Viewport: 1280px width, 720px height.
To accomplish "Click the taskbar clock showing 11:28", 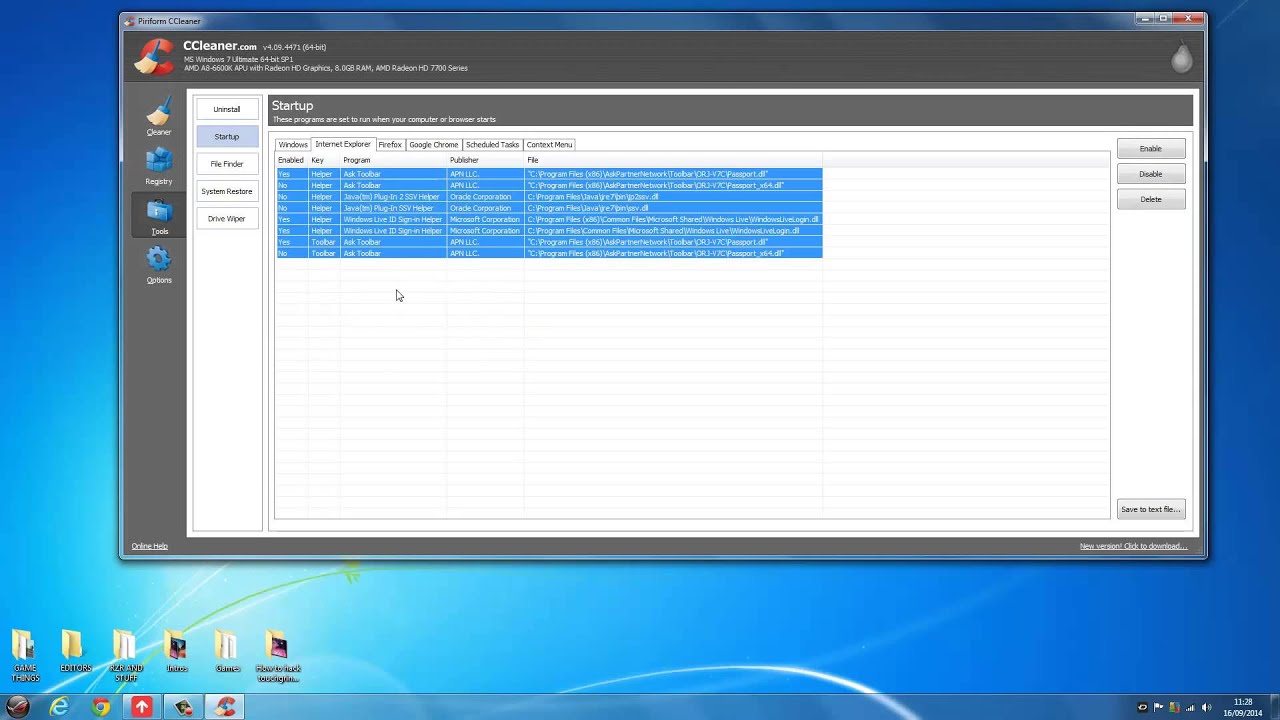I will click(x=1243, y=707).
